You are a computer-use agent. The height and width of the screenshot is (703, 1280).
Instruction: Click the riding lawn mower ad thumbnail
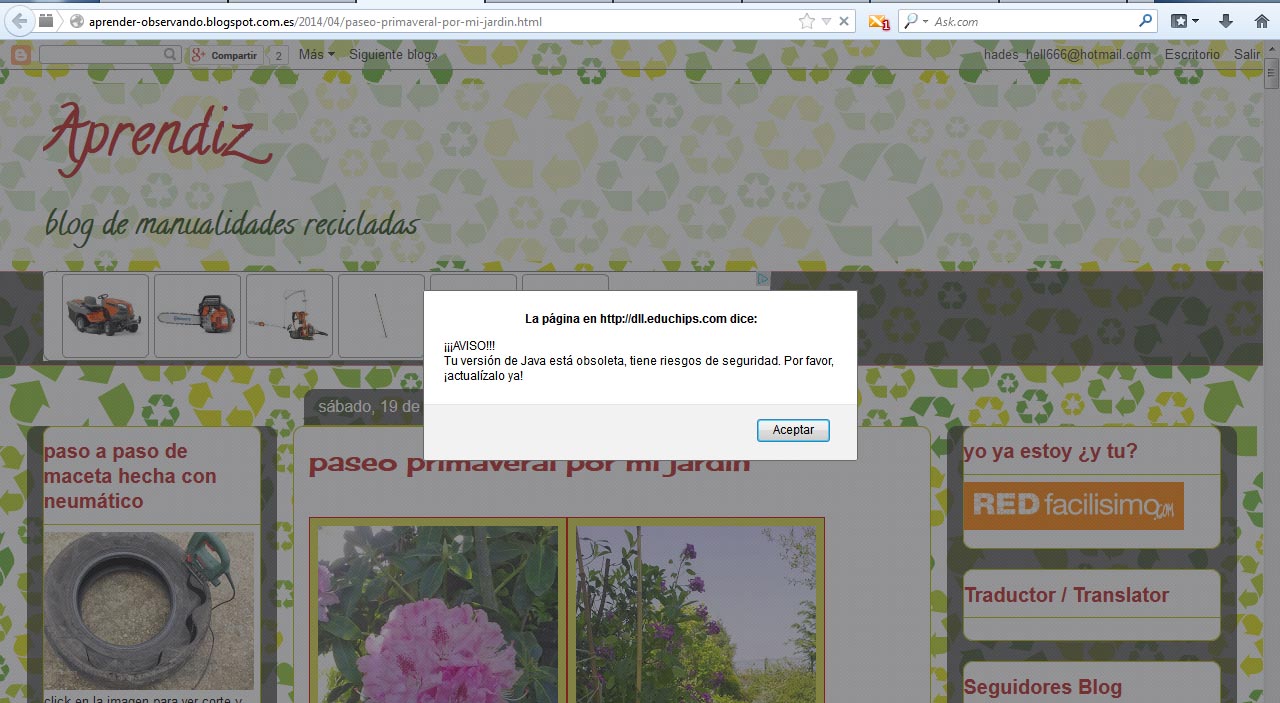click(x=105, y=315)
